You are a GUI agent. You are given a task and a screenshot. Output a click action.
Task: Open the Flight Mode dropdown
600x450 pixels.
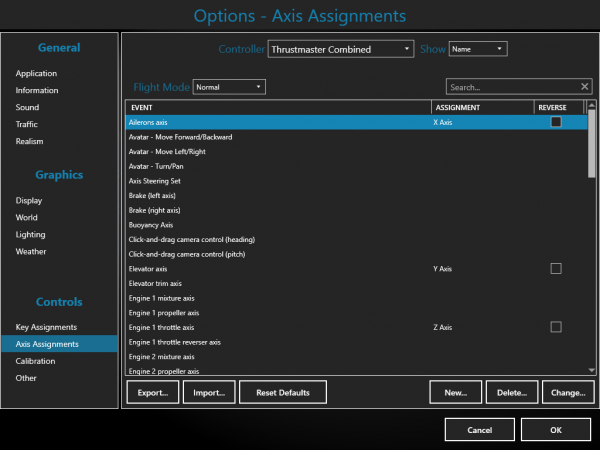(229, 87)
